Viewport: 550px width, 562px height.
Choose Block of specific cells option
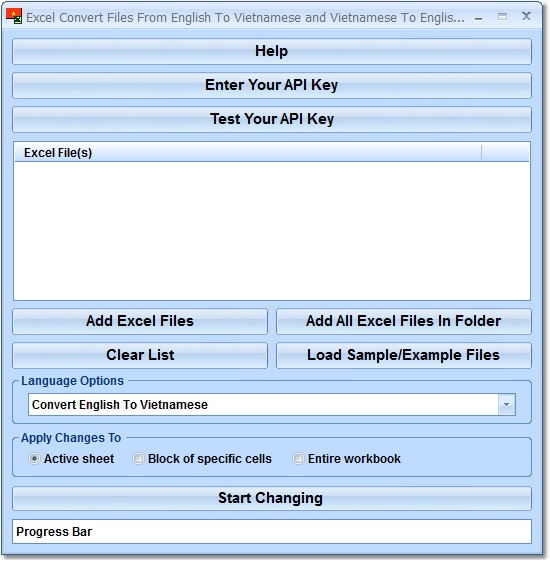click(202, 459)
